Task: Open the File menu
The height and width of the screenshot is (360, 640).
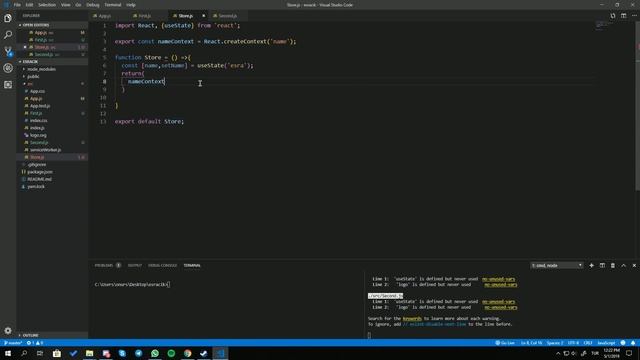Action: [x=17, y=5]
